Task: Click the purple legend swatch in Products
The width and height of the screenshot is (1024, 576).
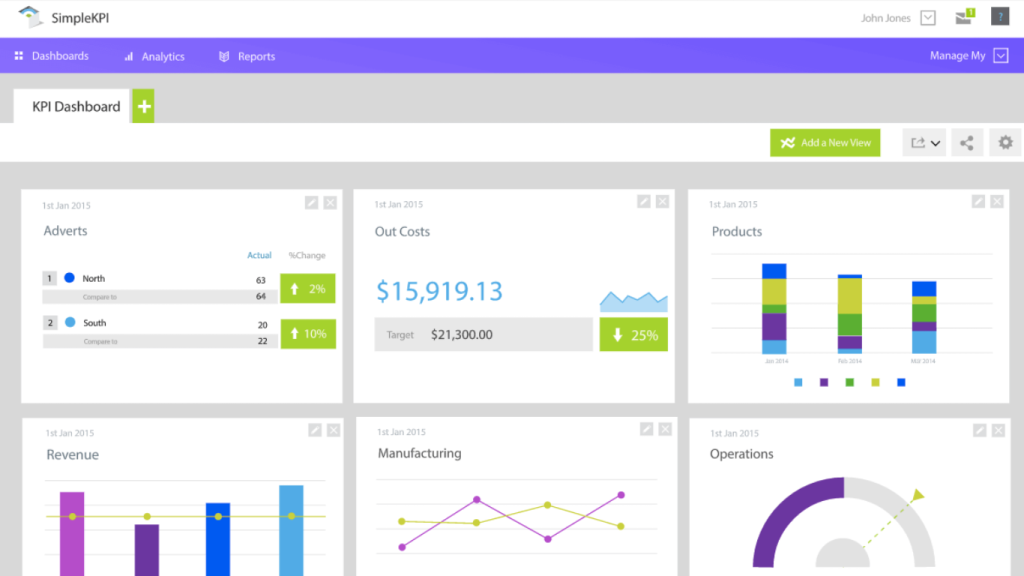Action: click(824, 382)
